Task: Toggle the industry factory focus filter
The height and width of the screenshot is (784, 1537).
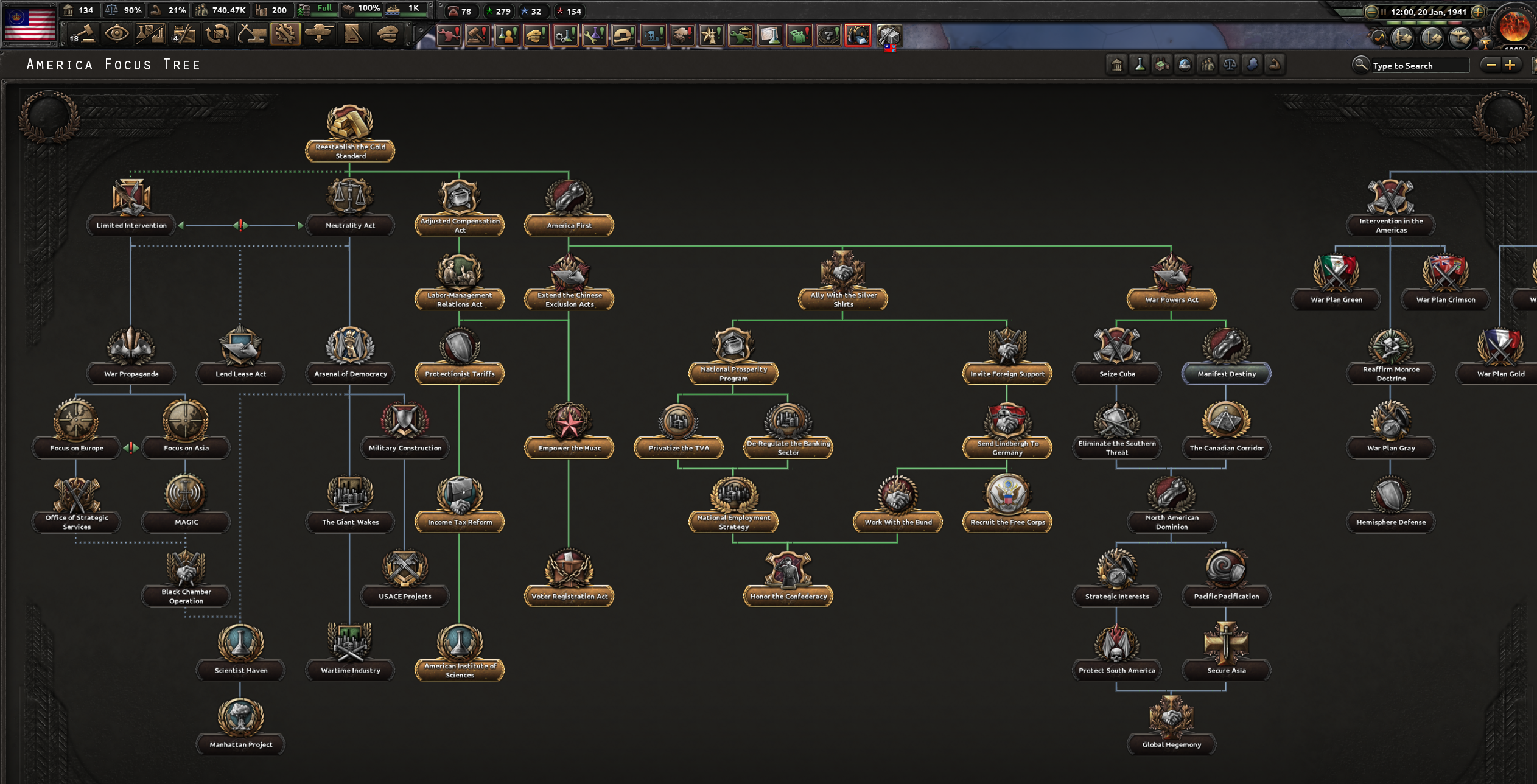Action: pos(1162,65)
